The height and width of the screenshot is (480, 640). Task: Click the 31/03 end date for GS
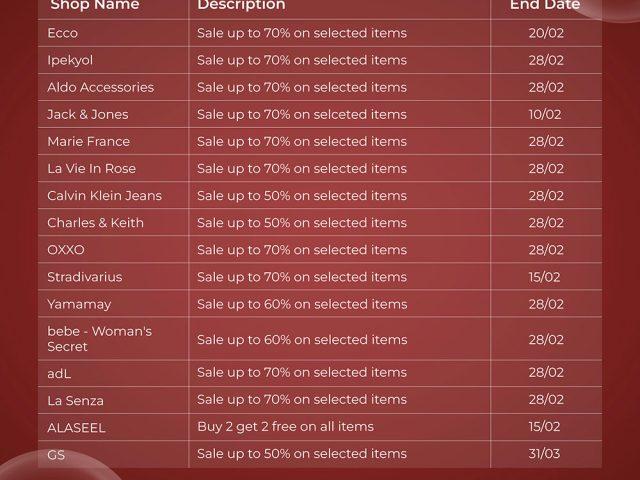pyautogui.click(x=546, y=454)
